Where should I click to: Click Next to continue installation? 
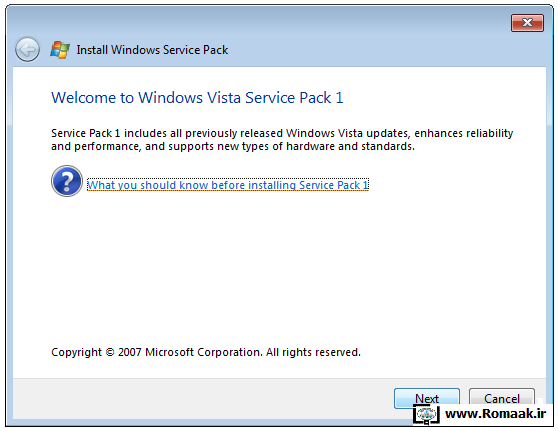[427, 398]
